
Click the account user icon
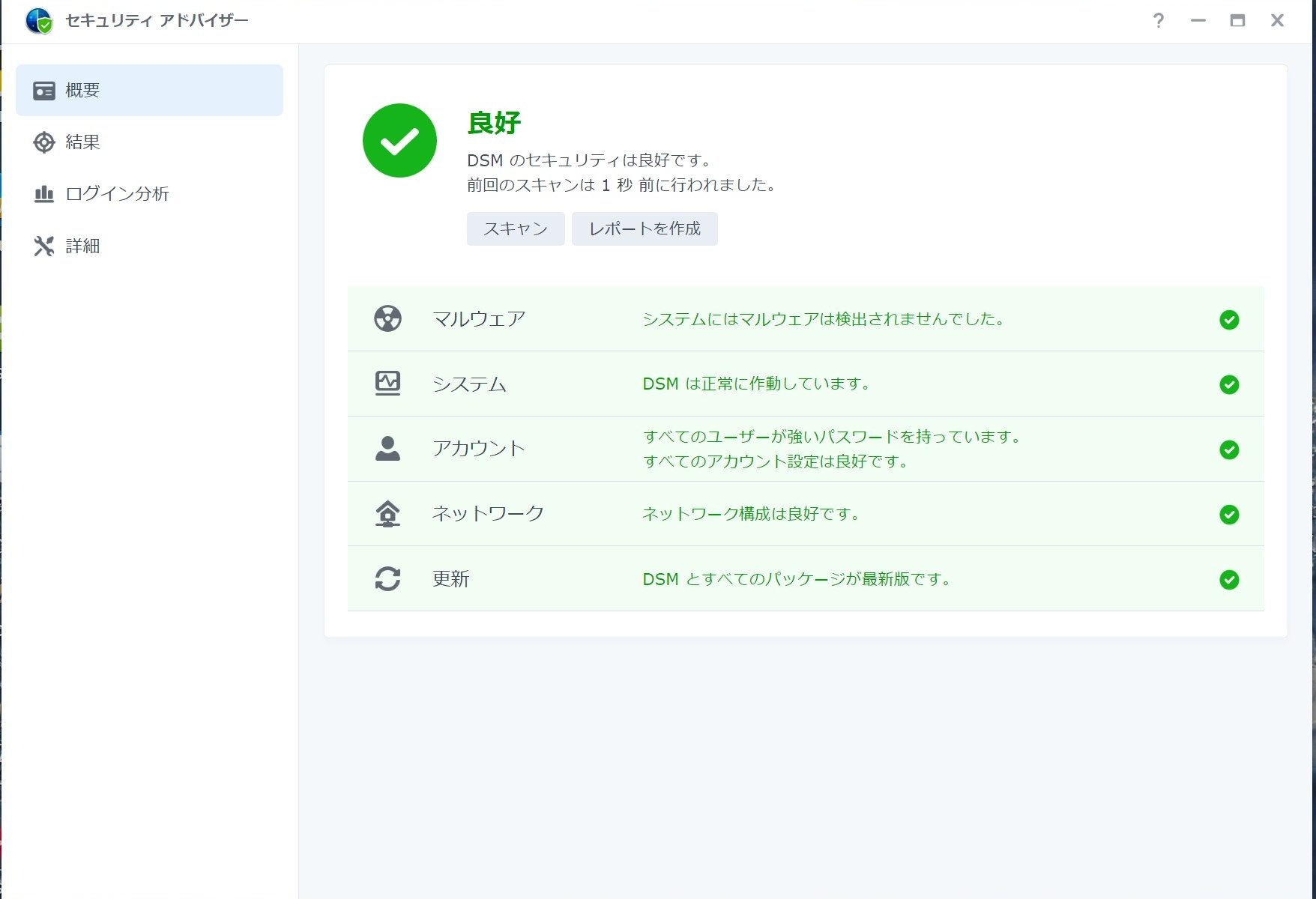387,449
